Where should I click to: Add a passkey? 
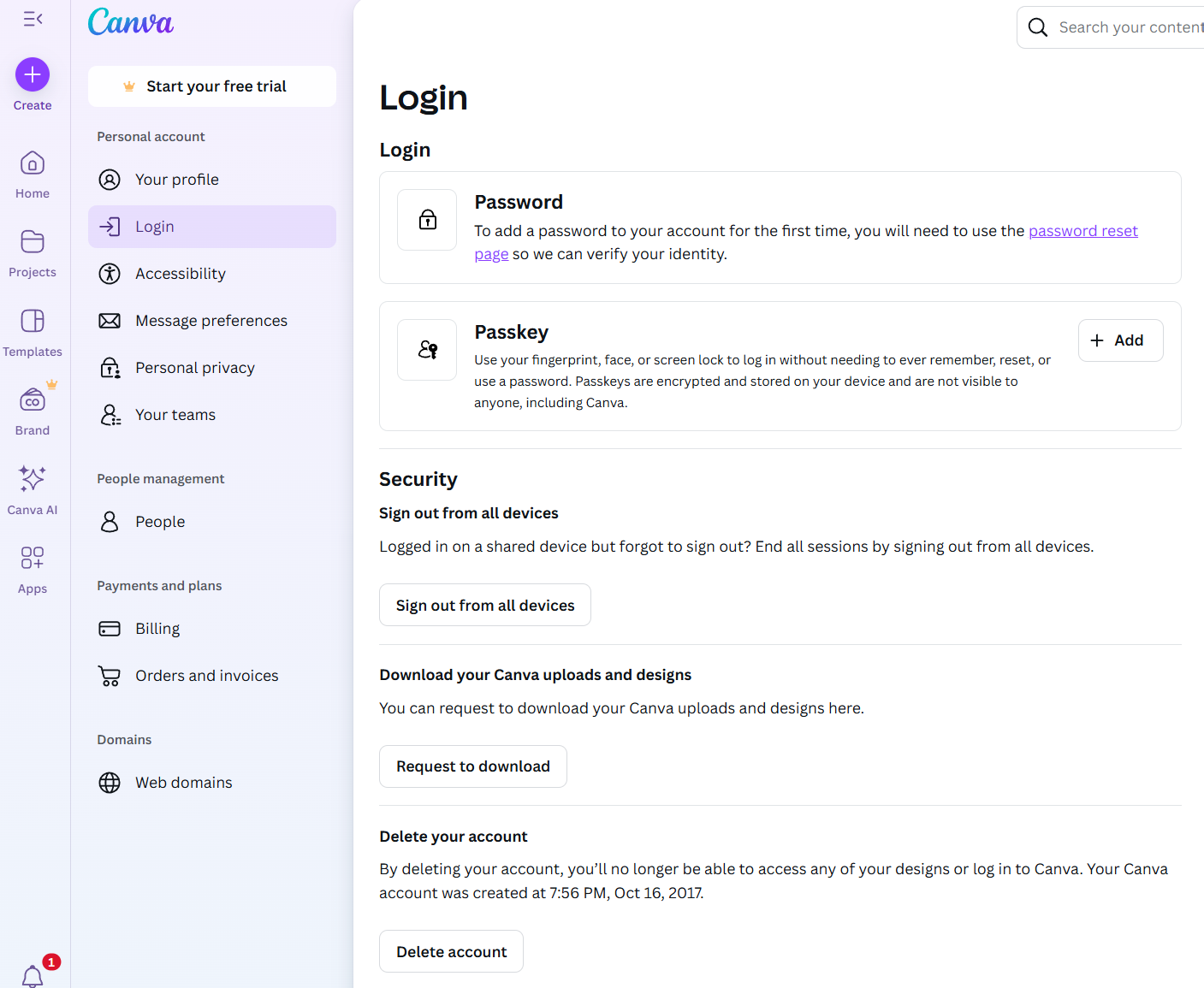[1120, 340]
